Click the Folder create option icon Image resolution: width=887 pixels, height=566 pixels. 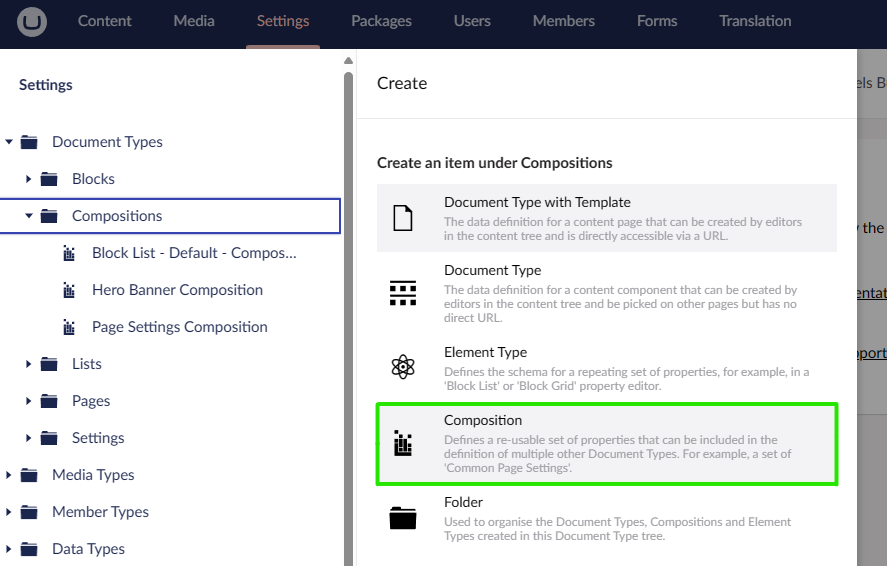pyautogui.click(x=403, y=518)
